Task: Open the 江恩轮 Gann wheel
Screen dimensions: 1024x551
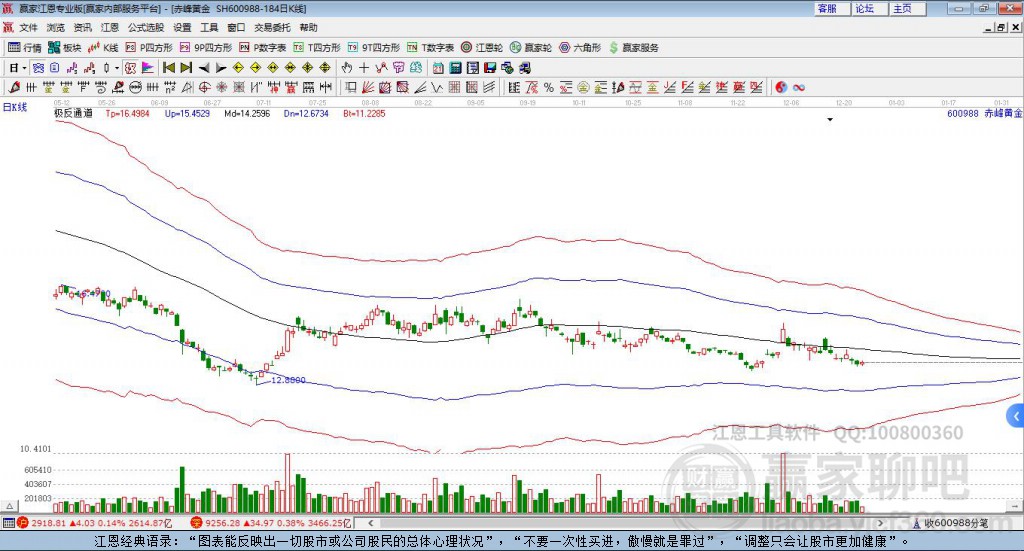Action: click(x=482, y=48)
